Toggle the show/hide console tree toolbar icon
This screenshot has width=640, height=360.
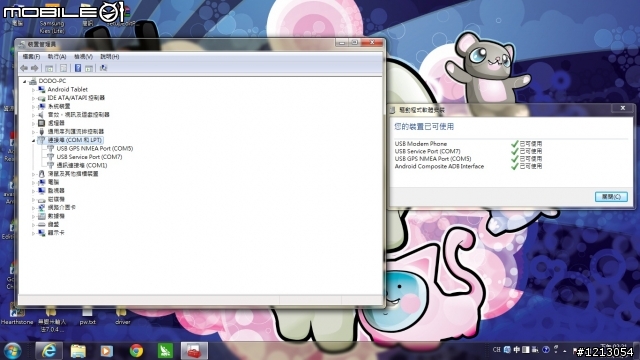49,68
